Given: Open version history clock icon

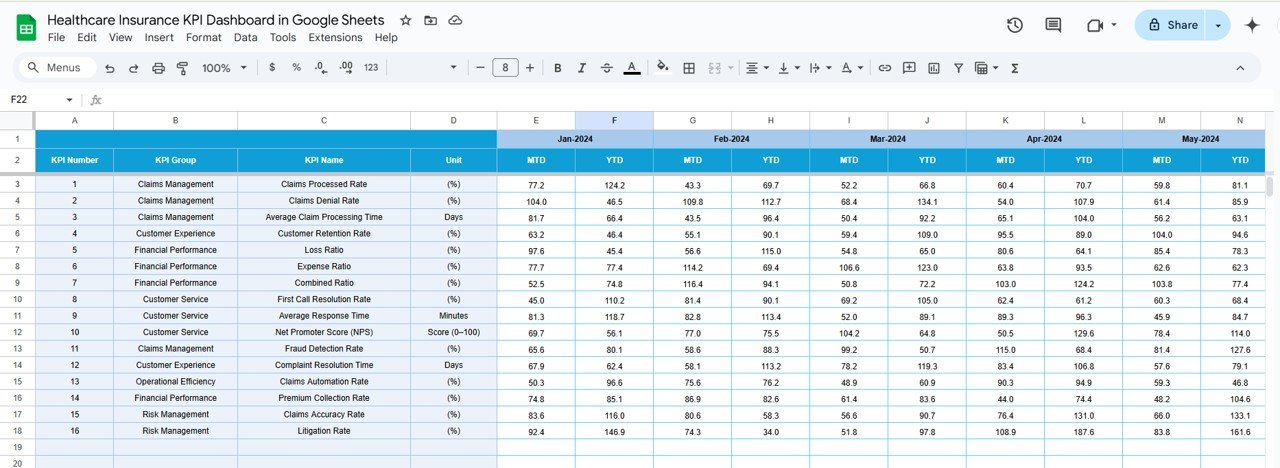Looking at the screenshot, I should 1014,25.
